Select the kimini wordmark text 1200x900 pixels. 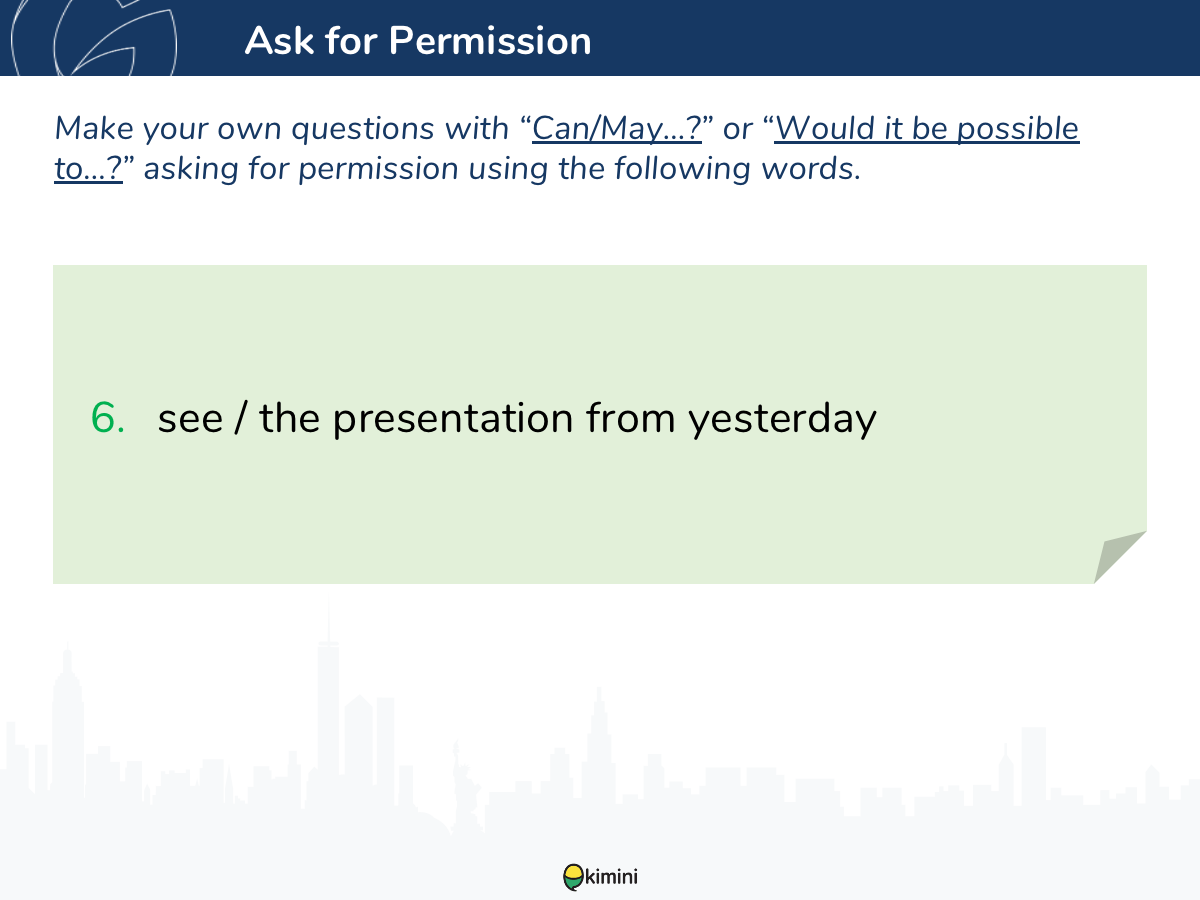coord(610,878)
